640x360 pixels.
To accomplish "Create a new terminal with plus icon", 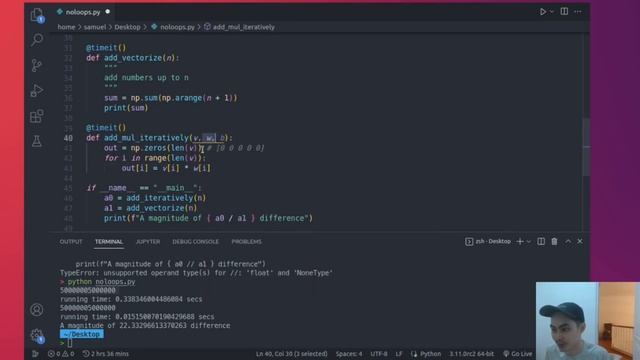I will [x=520, y=242].
